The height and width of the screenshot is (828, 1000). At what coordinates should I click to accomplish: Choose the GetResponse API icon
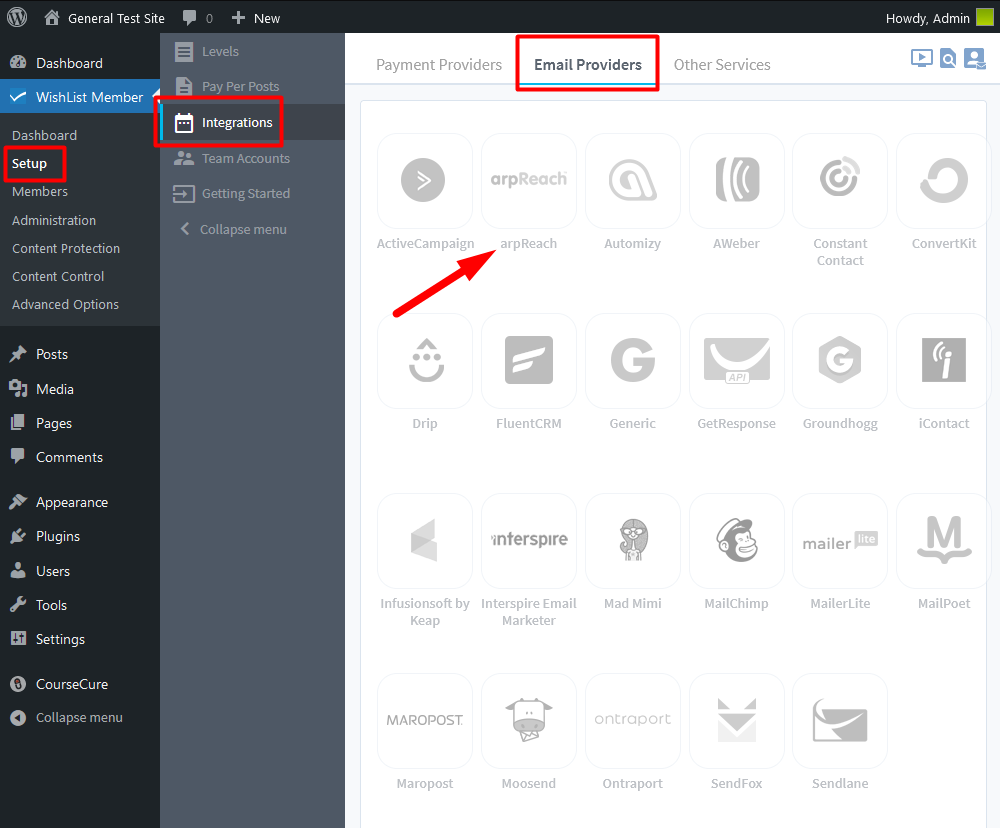(x=737, y=361)
